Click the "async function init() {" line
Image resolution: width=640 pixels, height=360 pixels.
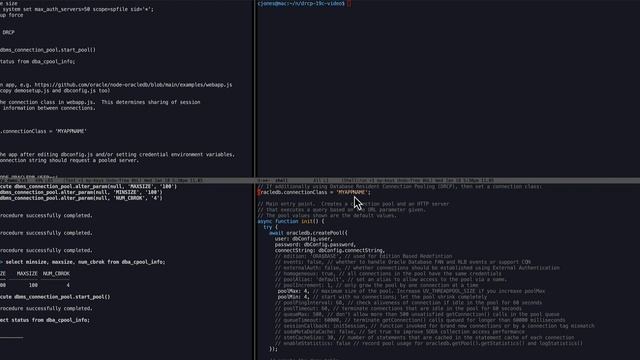click(x=291, y=221)
